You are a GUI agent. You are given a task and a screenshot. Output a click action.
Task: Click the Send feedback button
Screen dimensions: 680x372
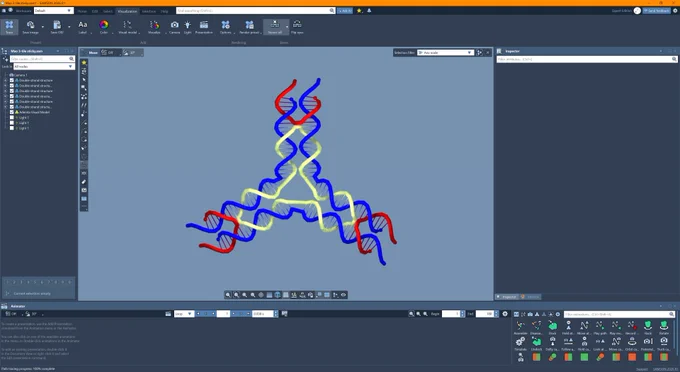657,10
